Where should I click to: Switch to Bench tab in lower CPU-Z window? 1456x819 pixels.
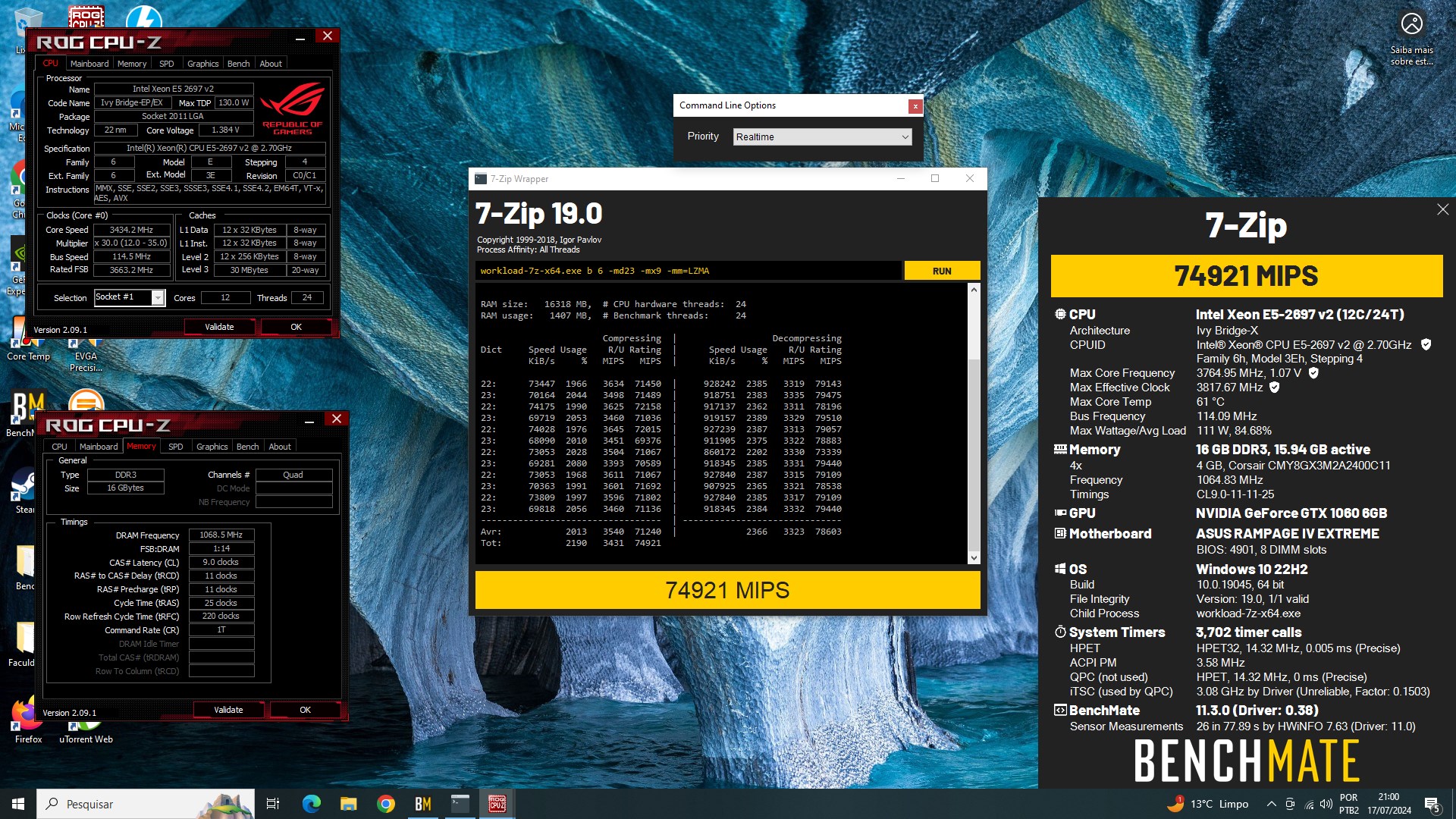247,447
